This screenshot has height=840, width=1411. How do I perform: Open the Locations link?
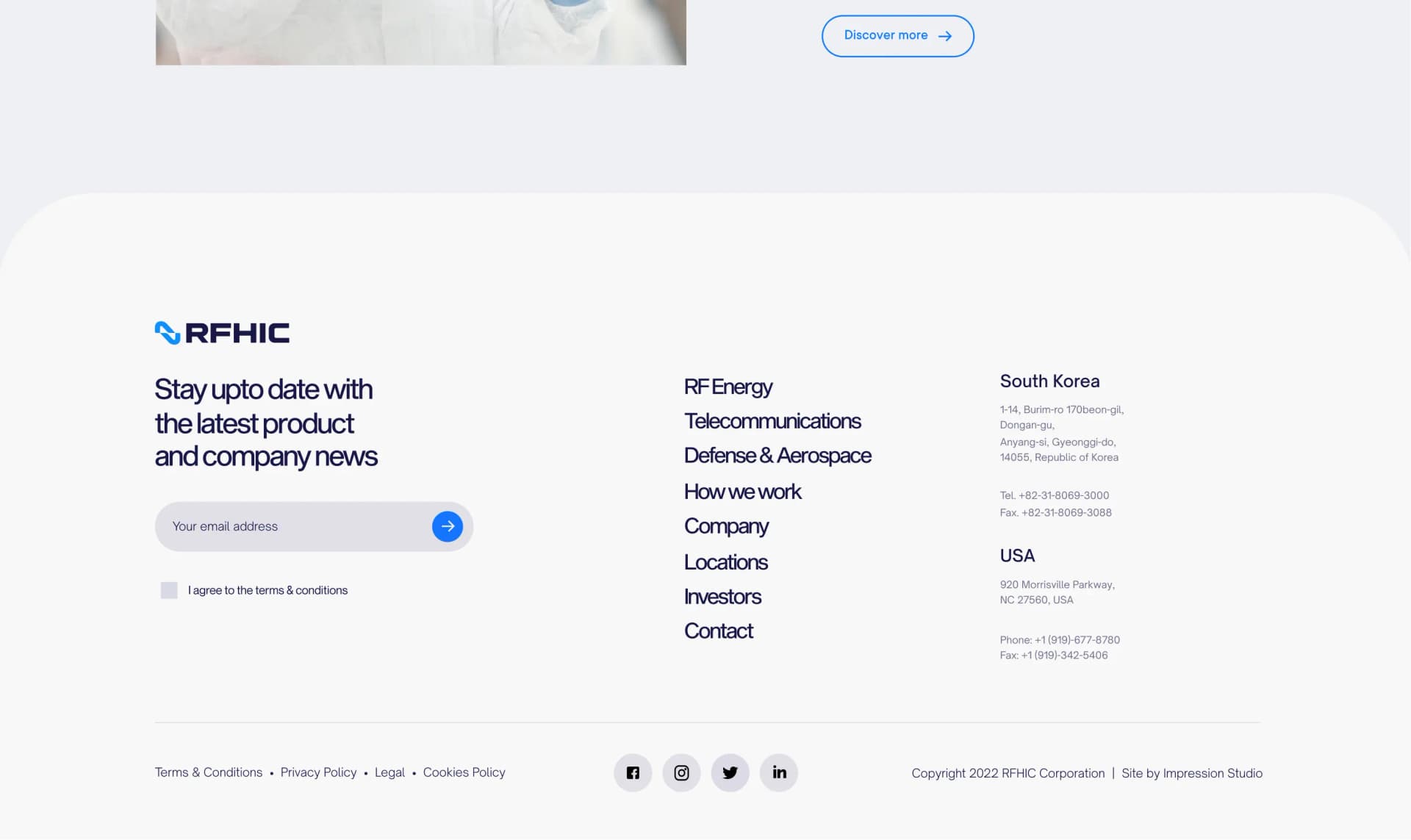click(x=726, y=562)
